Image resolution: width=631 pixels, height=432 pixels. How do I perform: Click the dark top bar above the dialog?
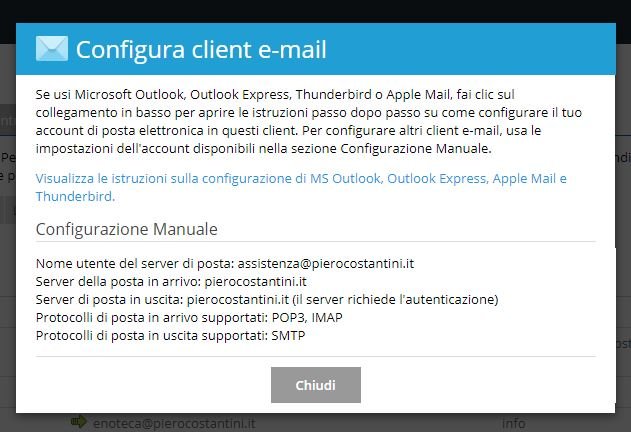tap(316, 11)
